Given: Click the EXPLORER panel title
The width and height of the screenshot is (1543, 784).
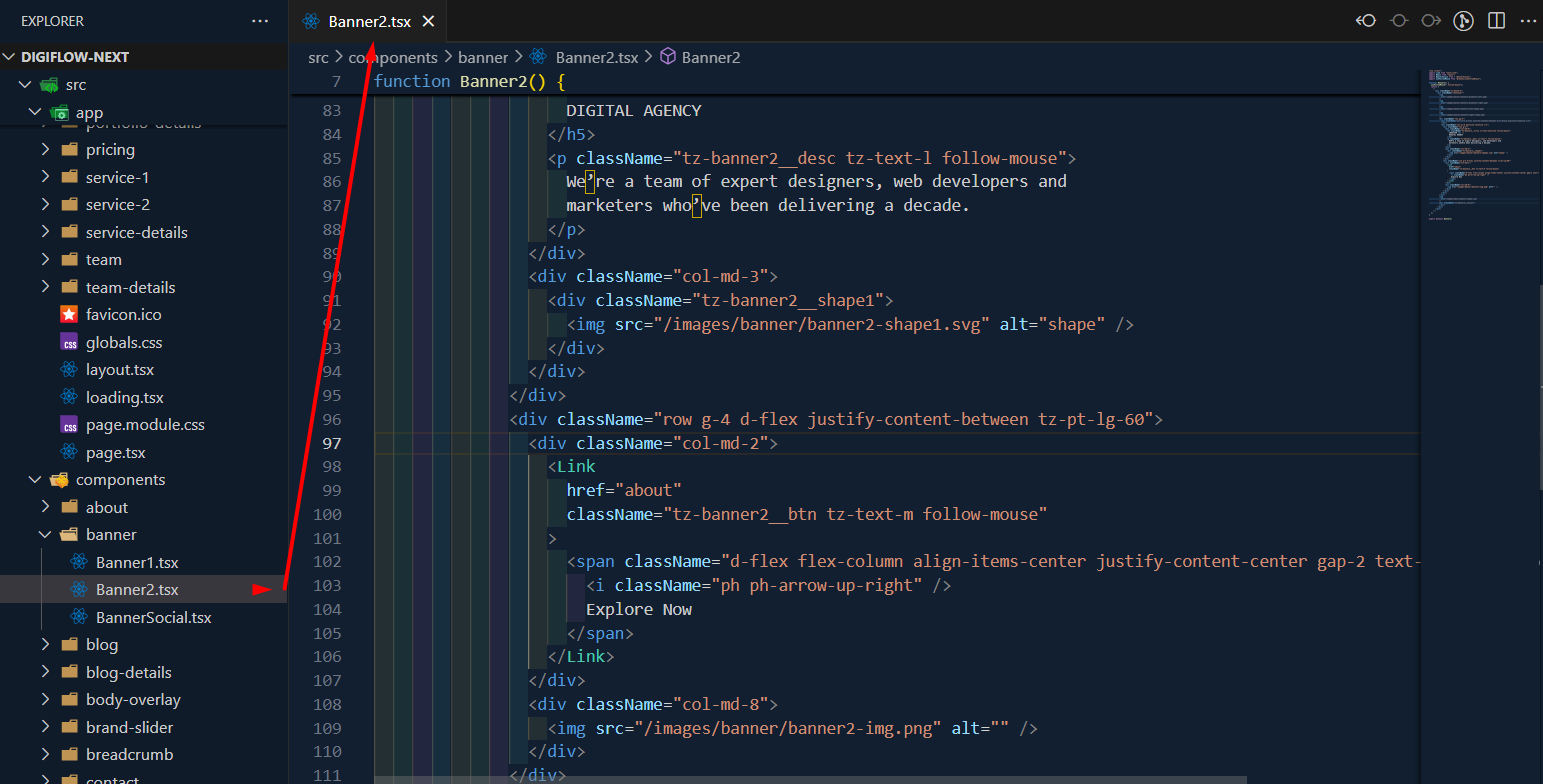Looking at the screenshot, I should tap(52, 21).
